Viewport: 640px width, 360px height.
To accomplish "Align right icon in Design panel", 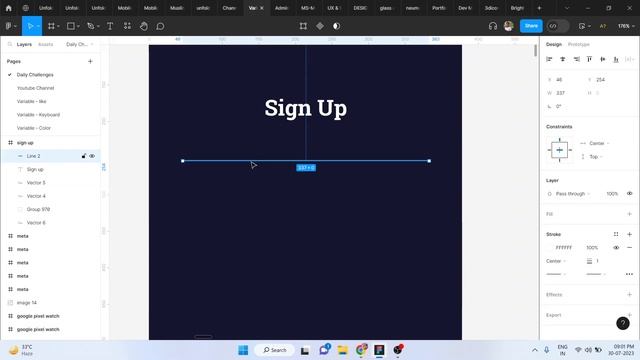I will 576,59.
